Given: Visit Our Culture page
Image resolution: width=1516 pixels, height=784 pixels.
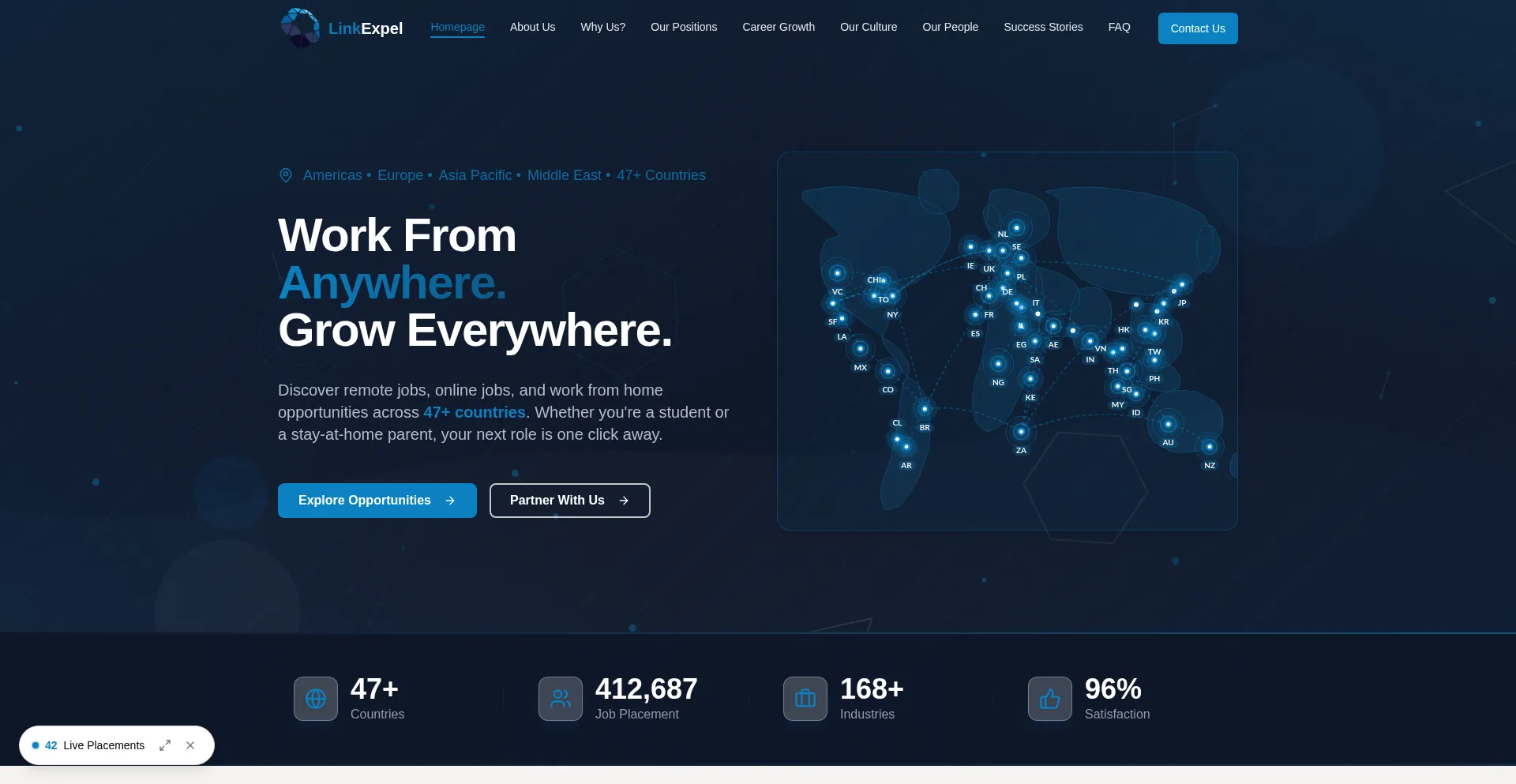Looking at the screenshot, I should click(x=869, y=27).
